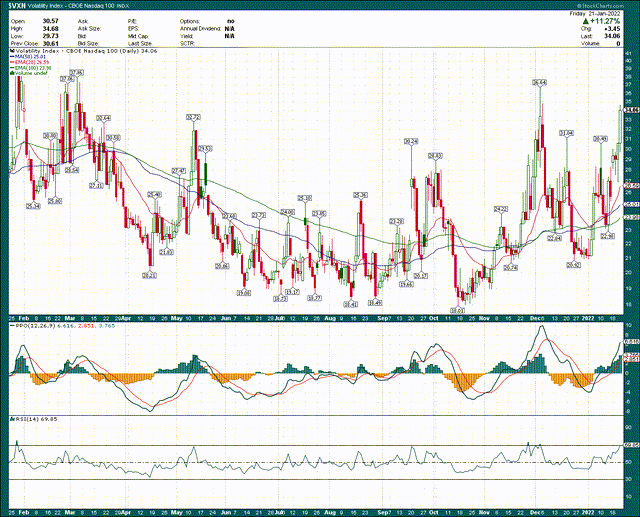
Task: Click the red EMA(20) legend line swatch
Action: [x=12, y=62]
